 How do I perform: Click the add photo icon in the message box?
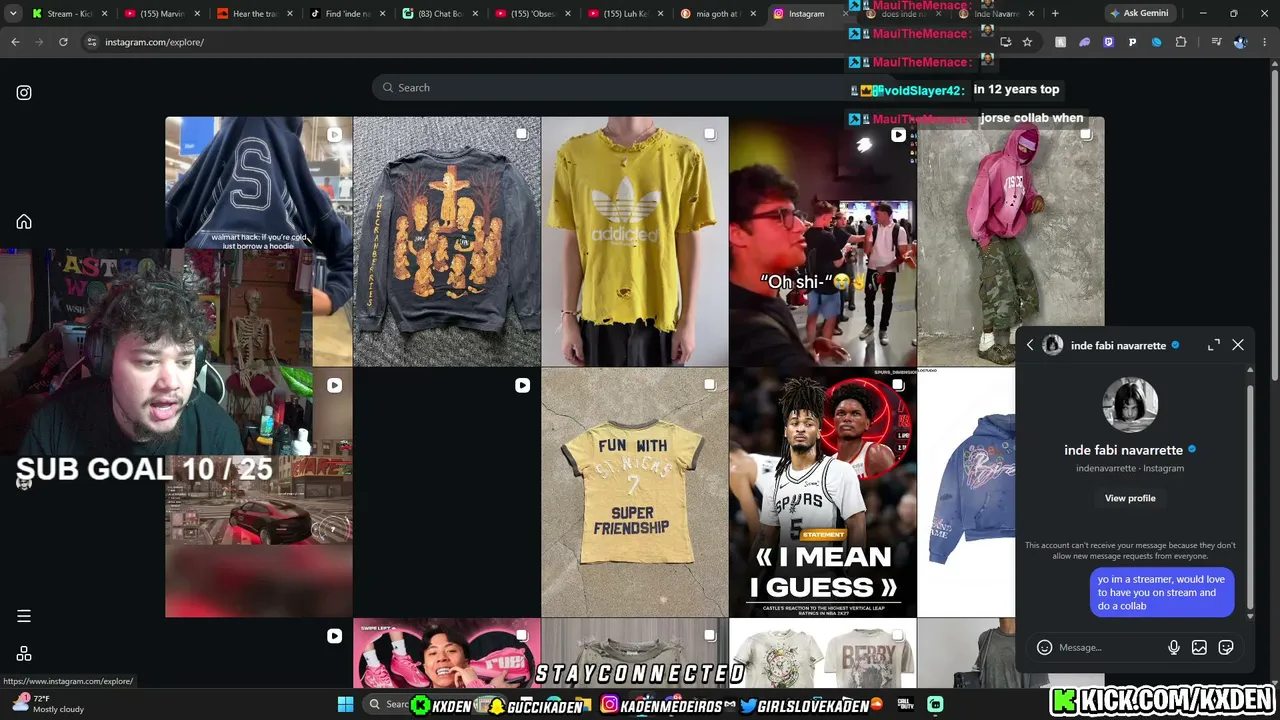[1199, 648]
